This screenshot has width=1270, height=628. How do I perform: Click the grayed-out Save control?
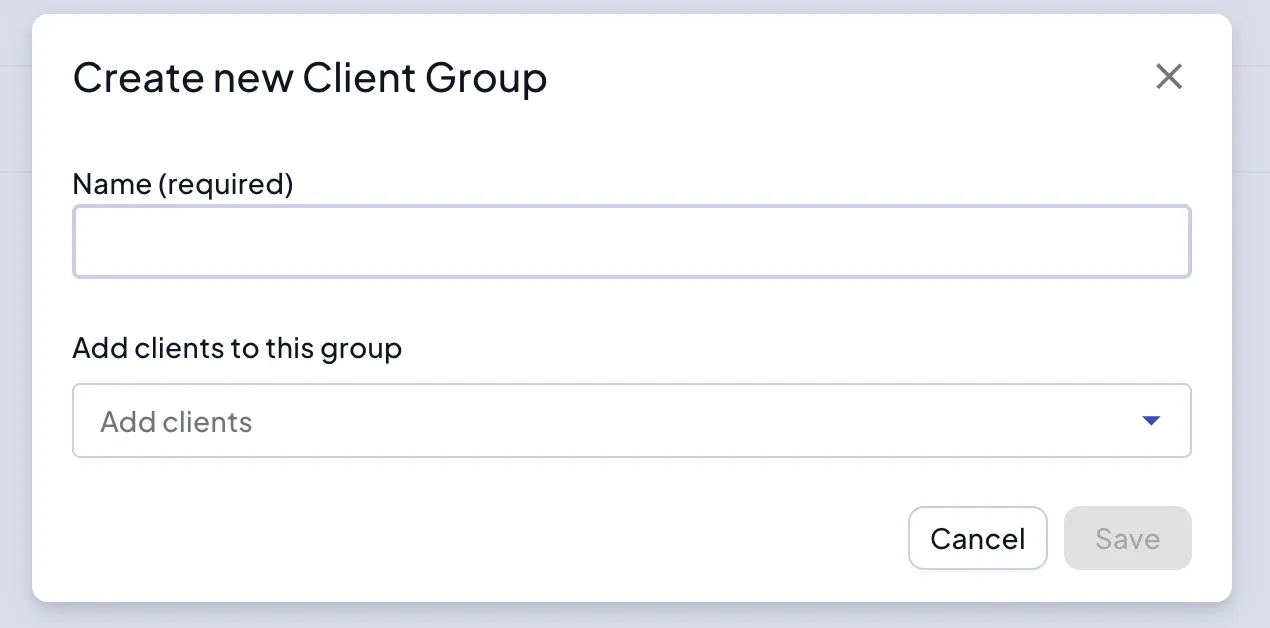click(x=1127, y=538)
